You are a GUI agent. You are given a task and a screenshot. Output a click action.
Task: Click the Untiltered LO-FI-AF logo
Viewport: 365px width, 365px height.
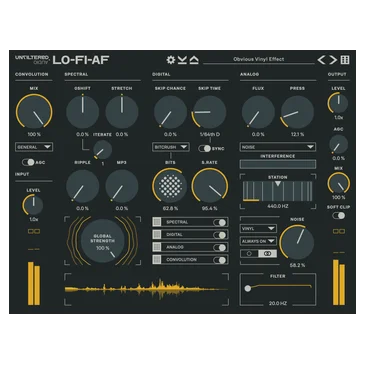(x=62, y=60)
